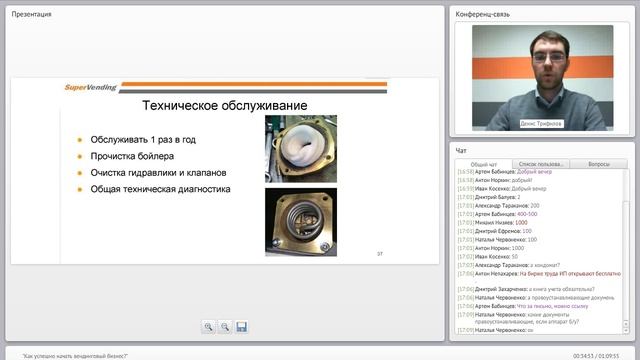Click the message from Дмитрий Балуев: 2
This screenshot has width=640, height=360.
pyautogui.click(x=489, y=197)
